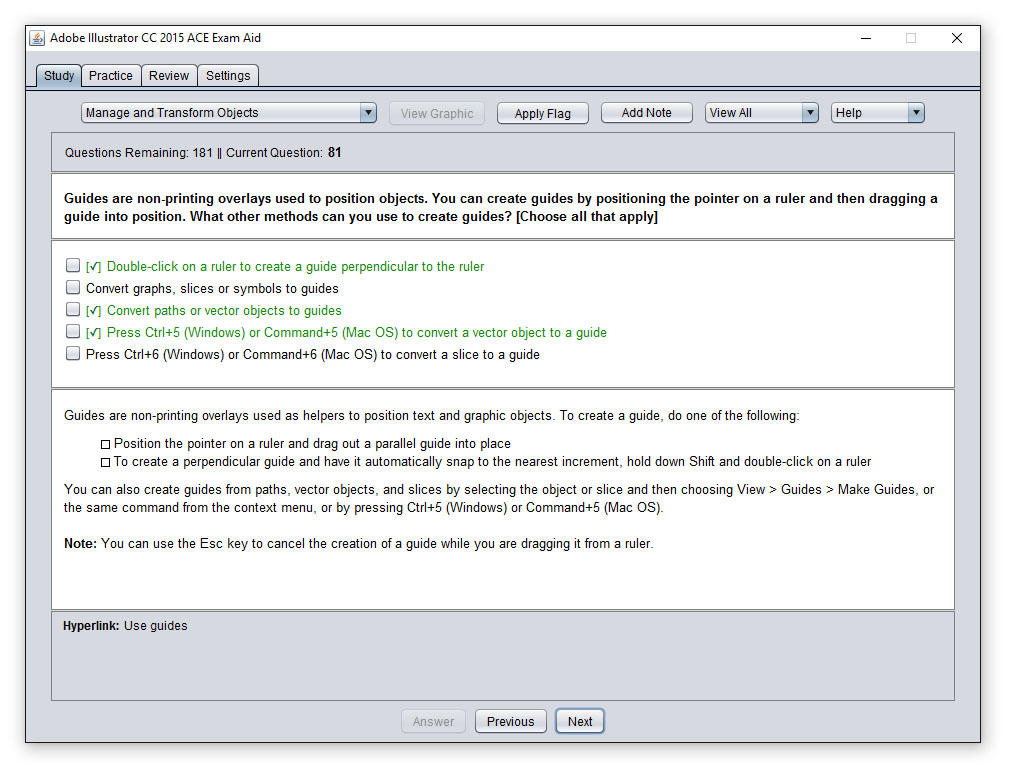Check 'Convert graphs, slices or symbols' checkbox

(73, 288)
